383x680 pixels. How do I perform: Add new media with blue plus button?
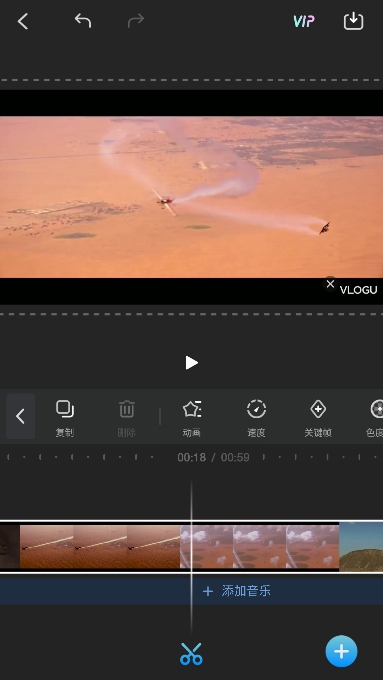(x=341, y=651)
